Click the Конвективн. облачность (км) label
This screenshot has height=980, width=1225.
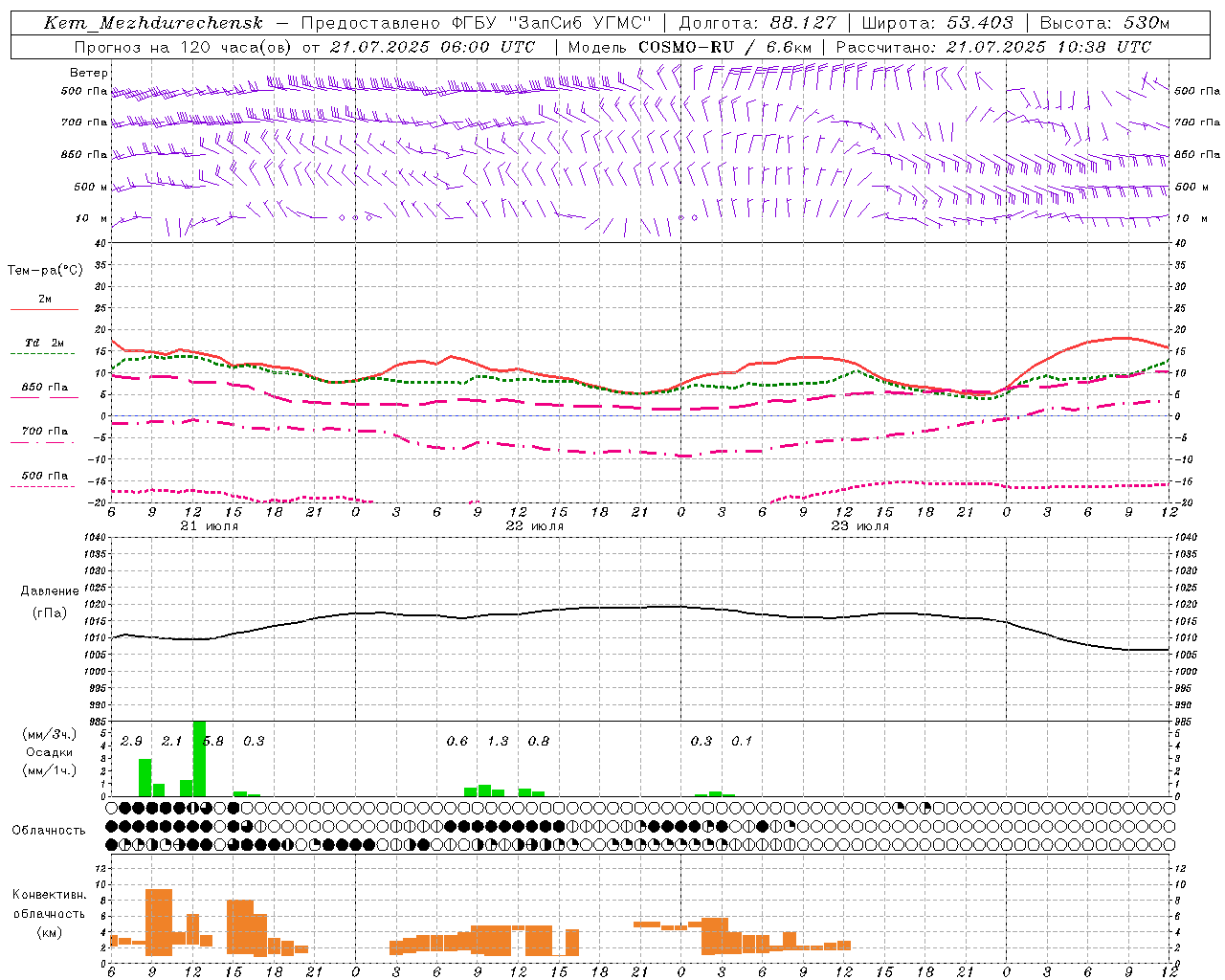point(49,913)
